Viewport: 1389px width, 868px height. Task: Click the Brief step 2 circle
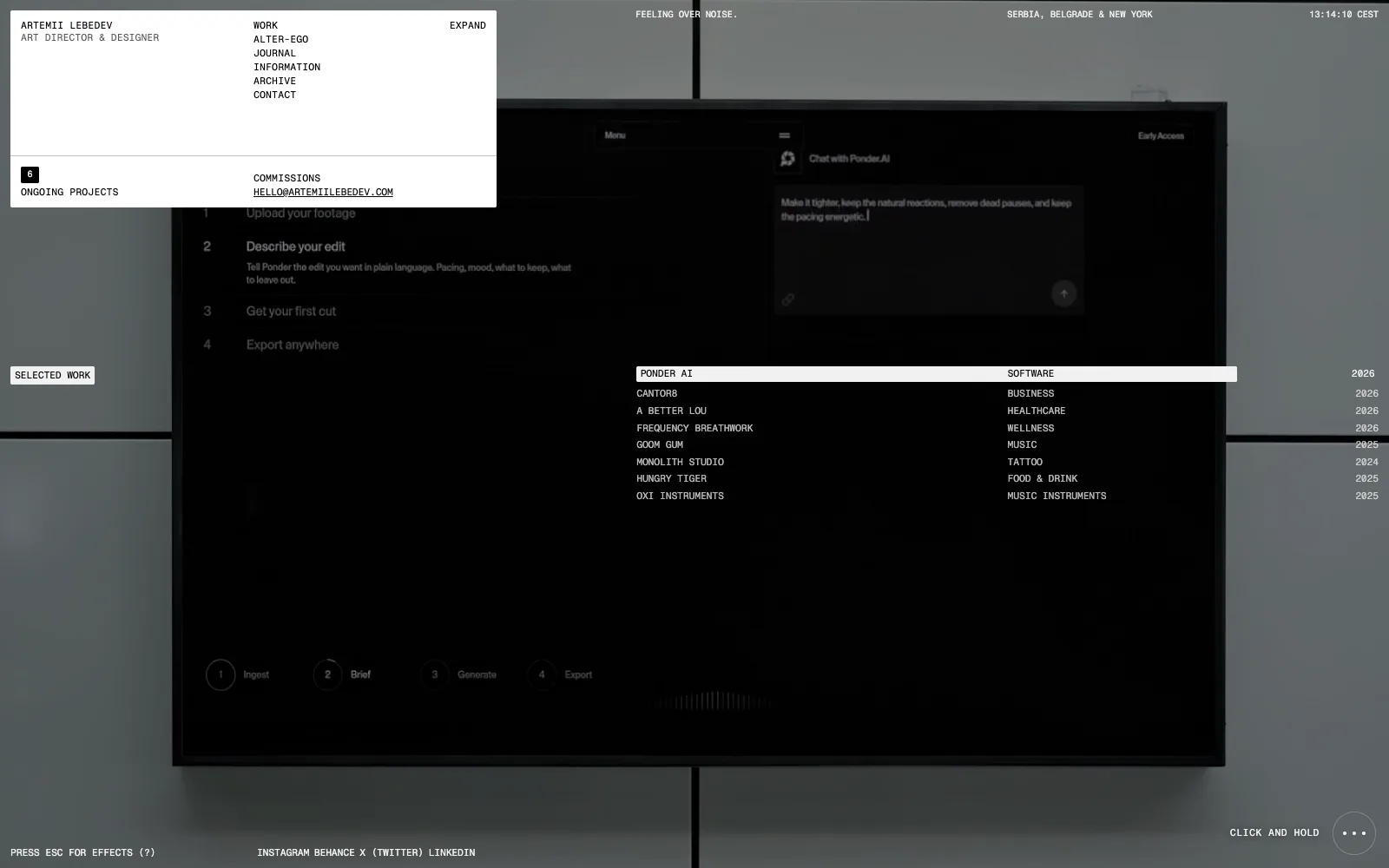pyautogui.click(x=327, y=674)
